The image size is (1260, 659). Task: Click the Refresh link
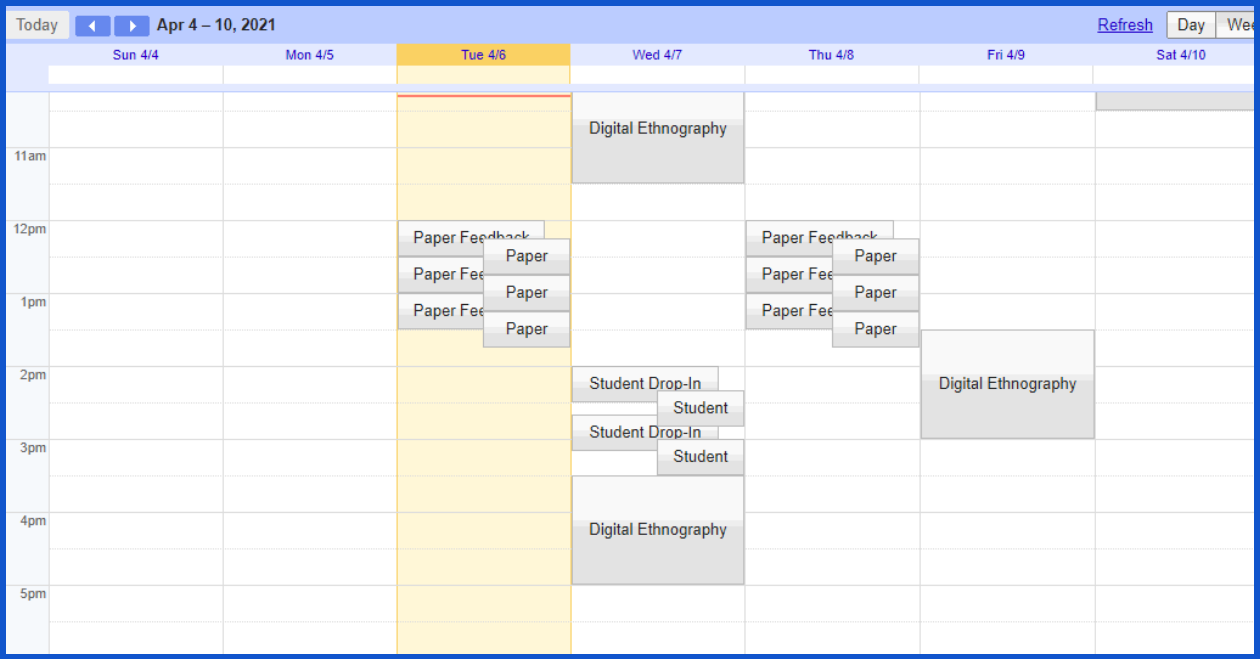(x=1125, y=25)
